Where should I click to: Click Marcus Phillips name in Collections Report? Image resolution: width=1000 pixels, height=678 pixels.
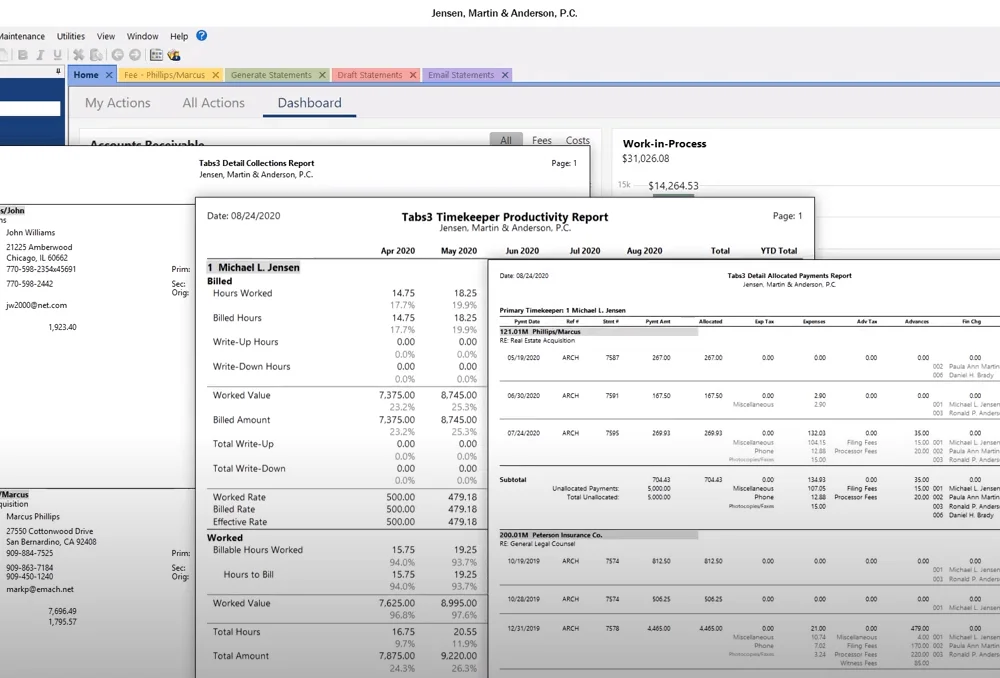[x=33, y=516]
